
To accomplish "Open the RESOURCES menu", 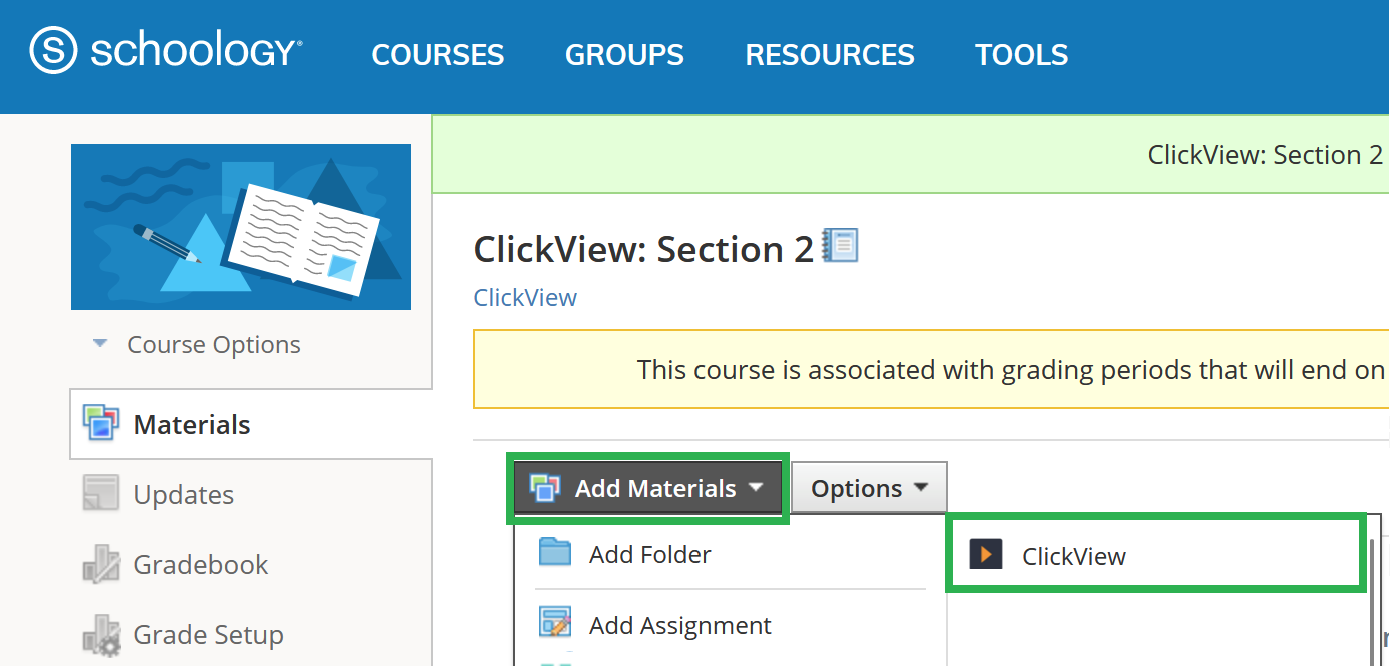I will (829, 54).
